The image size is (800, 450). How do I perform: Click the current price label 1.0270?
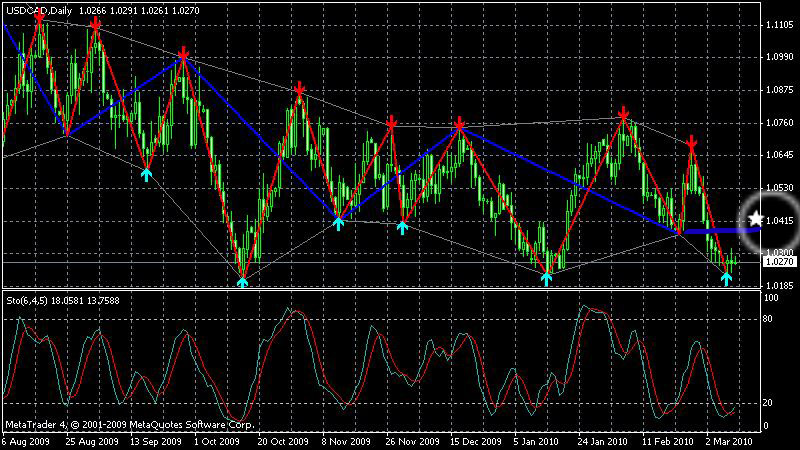click(780, 262)
